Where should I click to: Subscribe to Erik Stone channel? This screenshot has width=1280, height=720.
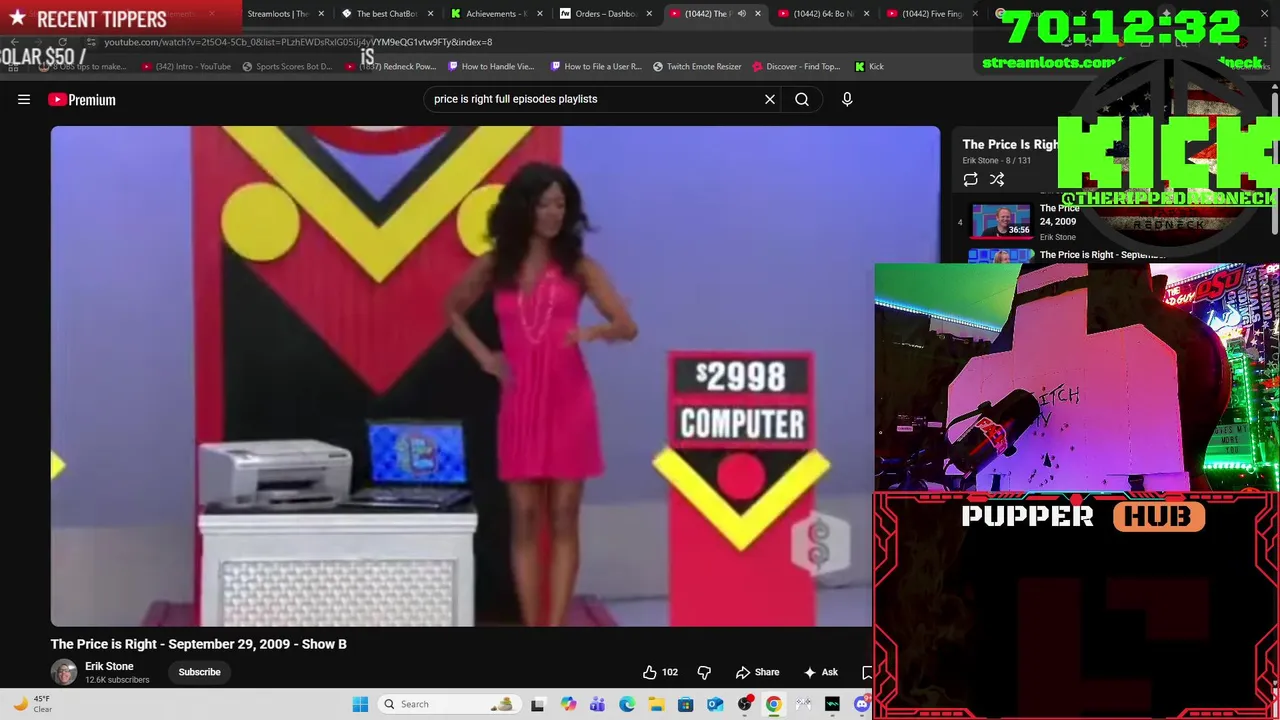[x=199, y=672]
